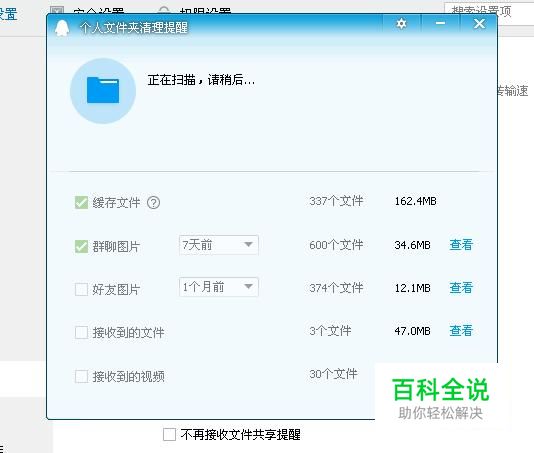534x453 pixels.
Task: Click the 337个文件 count text
Action: pos(336,201)
